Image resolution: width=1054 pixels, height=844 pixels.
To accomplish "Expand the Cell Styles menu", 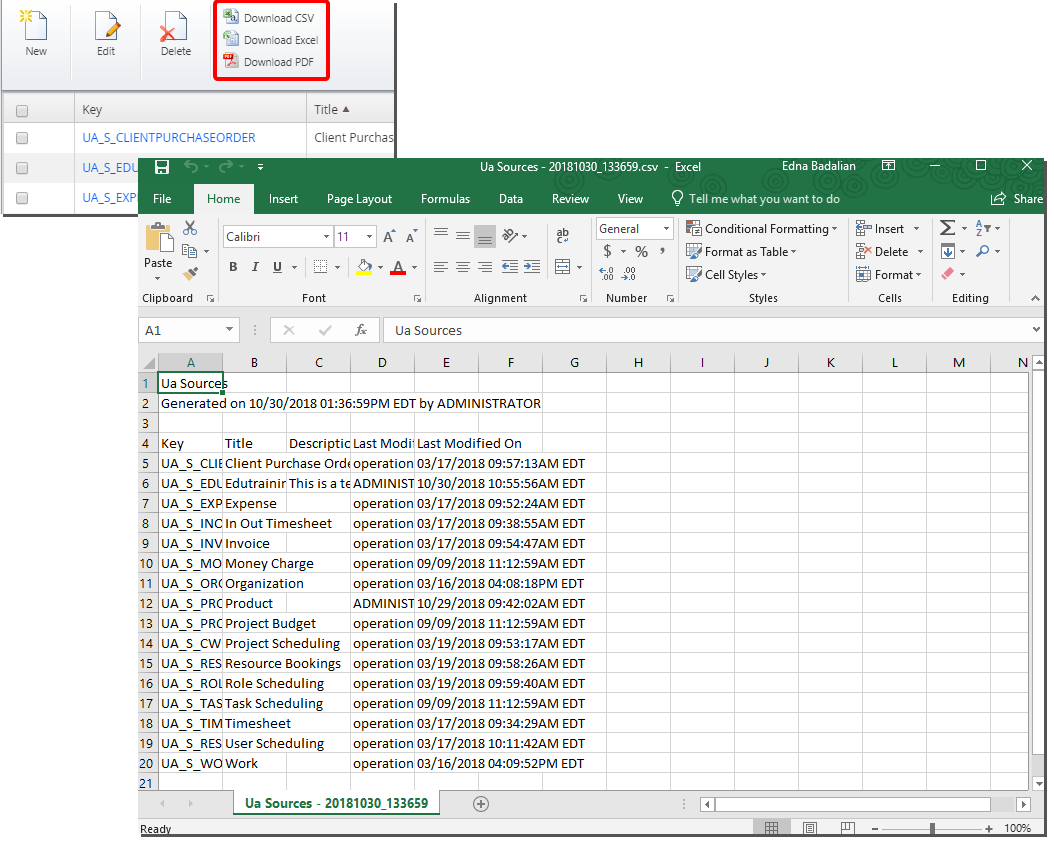I will point(726,274).
